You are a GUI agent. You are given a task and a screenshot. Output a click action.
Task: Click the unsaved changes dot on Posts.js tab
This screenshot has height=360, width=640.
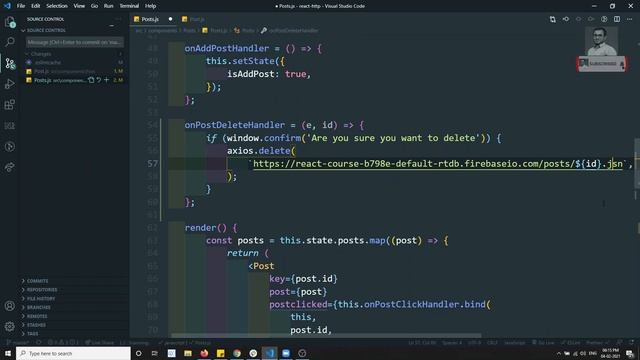point(170,19)
